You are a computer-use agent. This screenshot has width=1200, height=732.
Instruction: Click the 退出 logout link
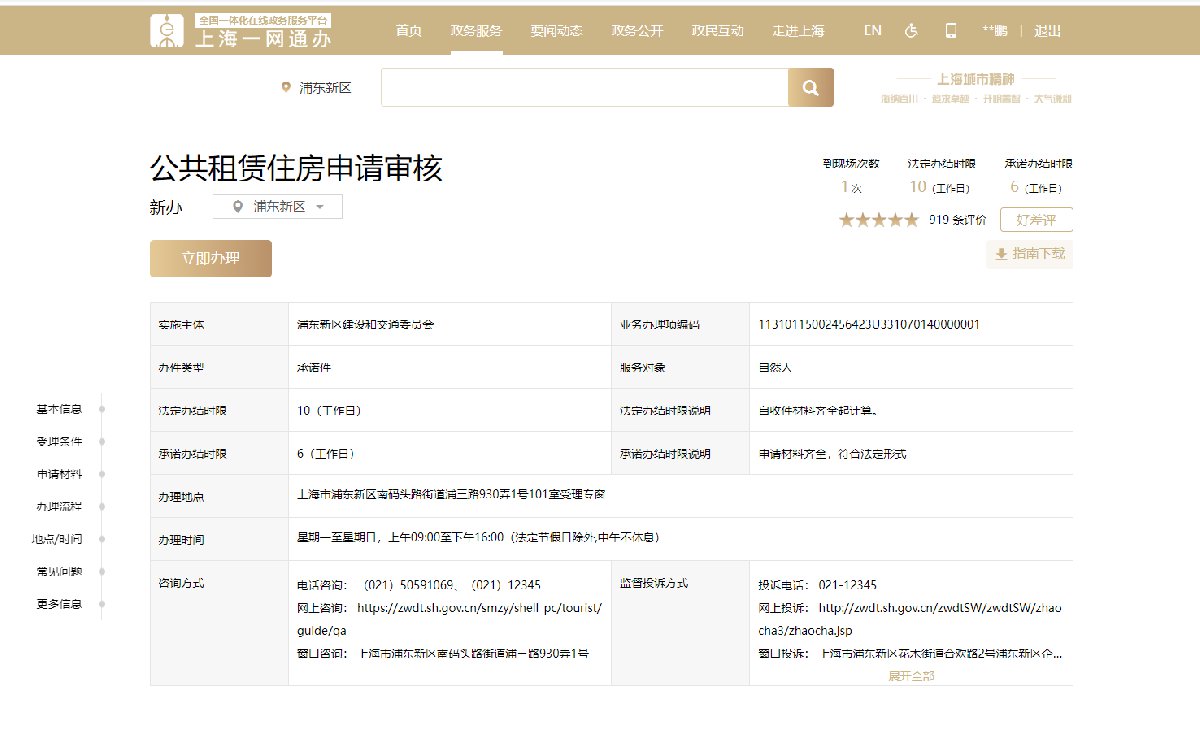tap(1047, 30)
